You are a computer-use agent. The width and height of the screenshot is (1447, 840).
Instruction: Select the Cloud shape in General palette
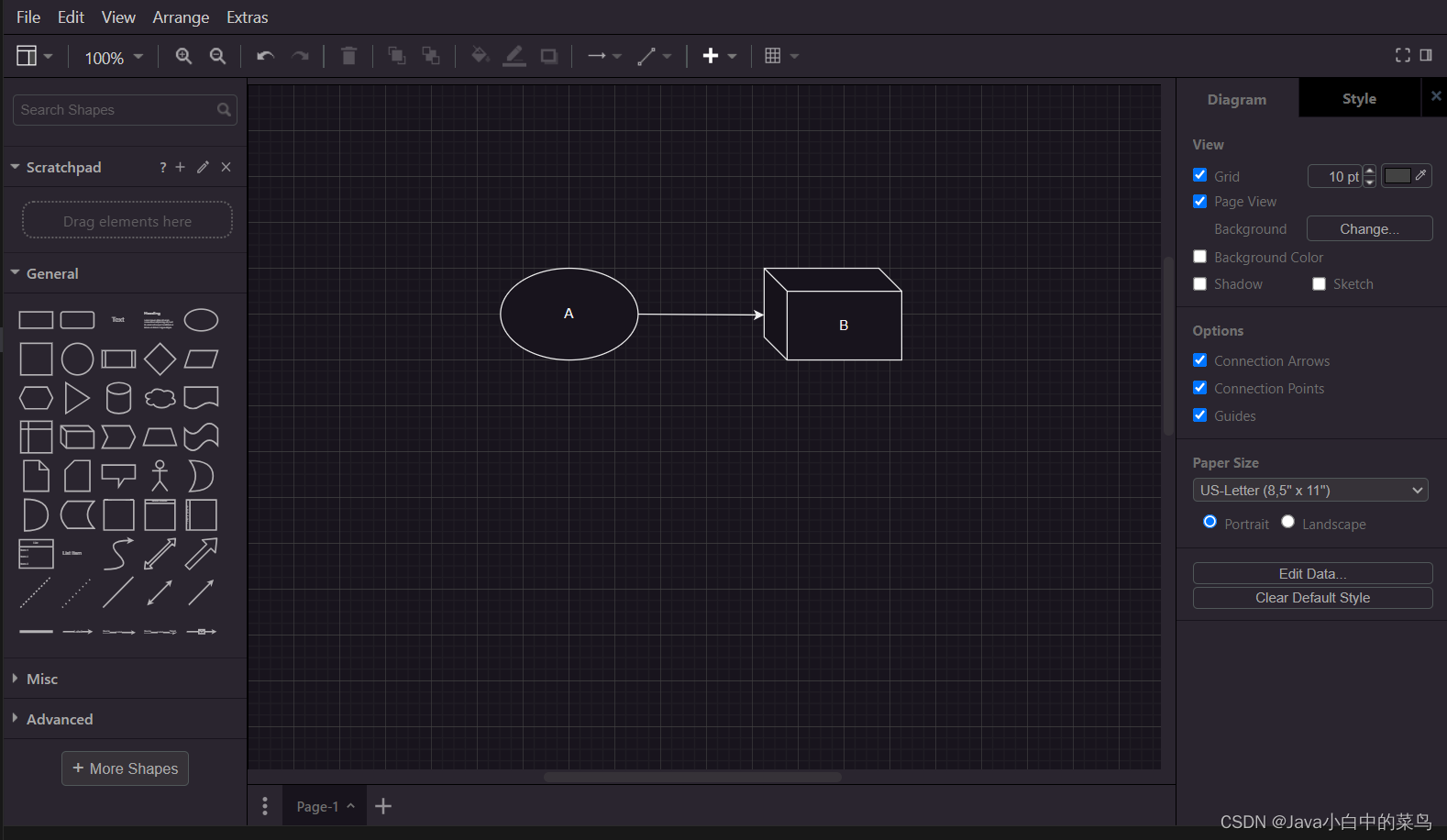[x=160, y=398]
